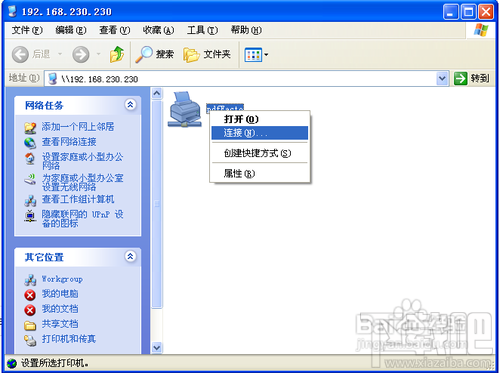
Task: Click 查看网络连接 link
Action: pos(69,142)
